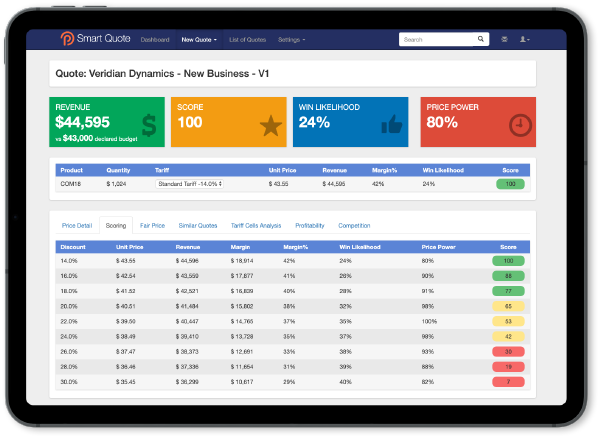Click the 24.0% discount cell
600x438 pixels.
coord(69,337)
